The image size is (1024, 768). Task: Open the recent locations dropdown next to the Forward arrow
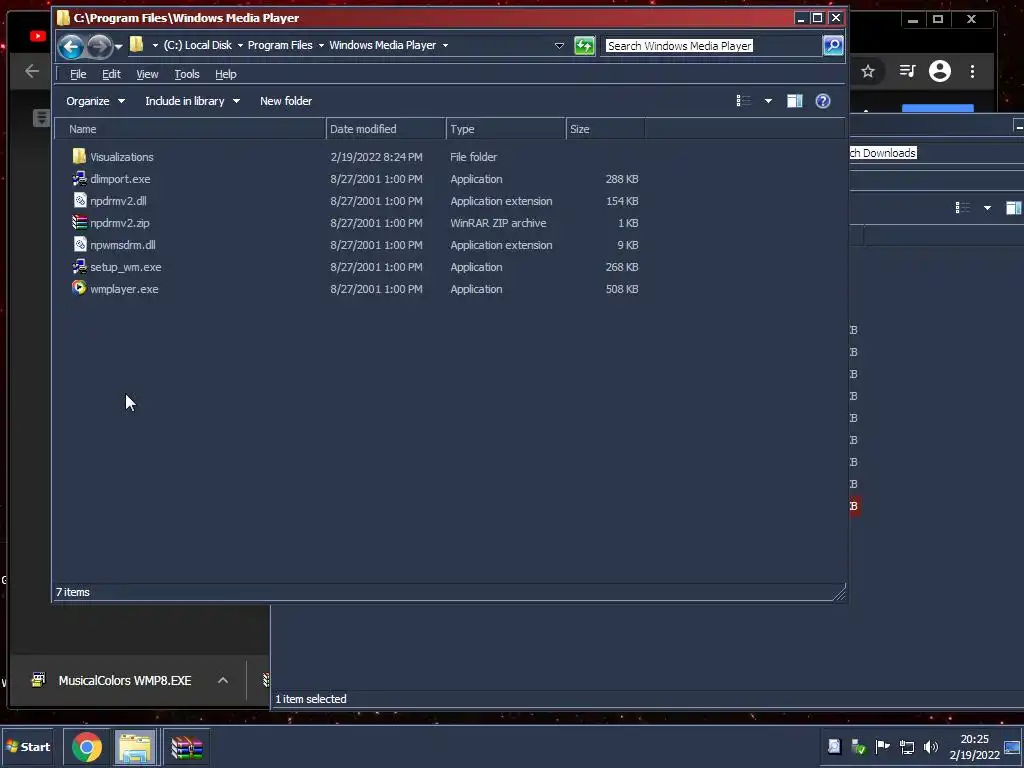(118, 46)
